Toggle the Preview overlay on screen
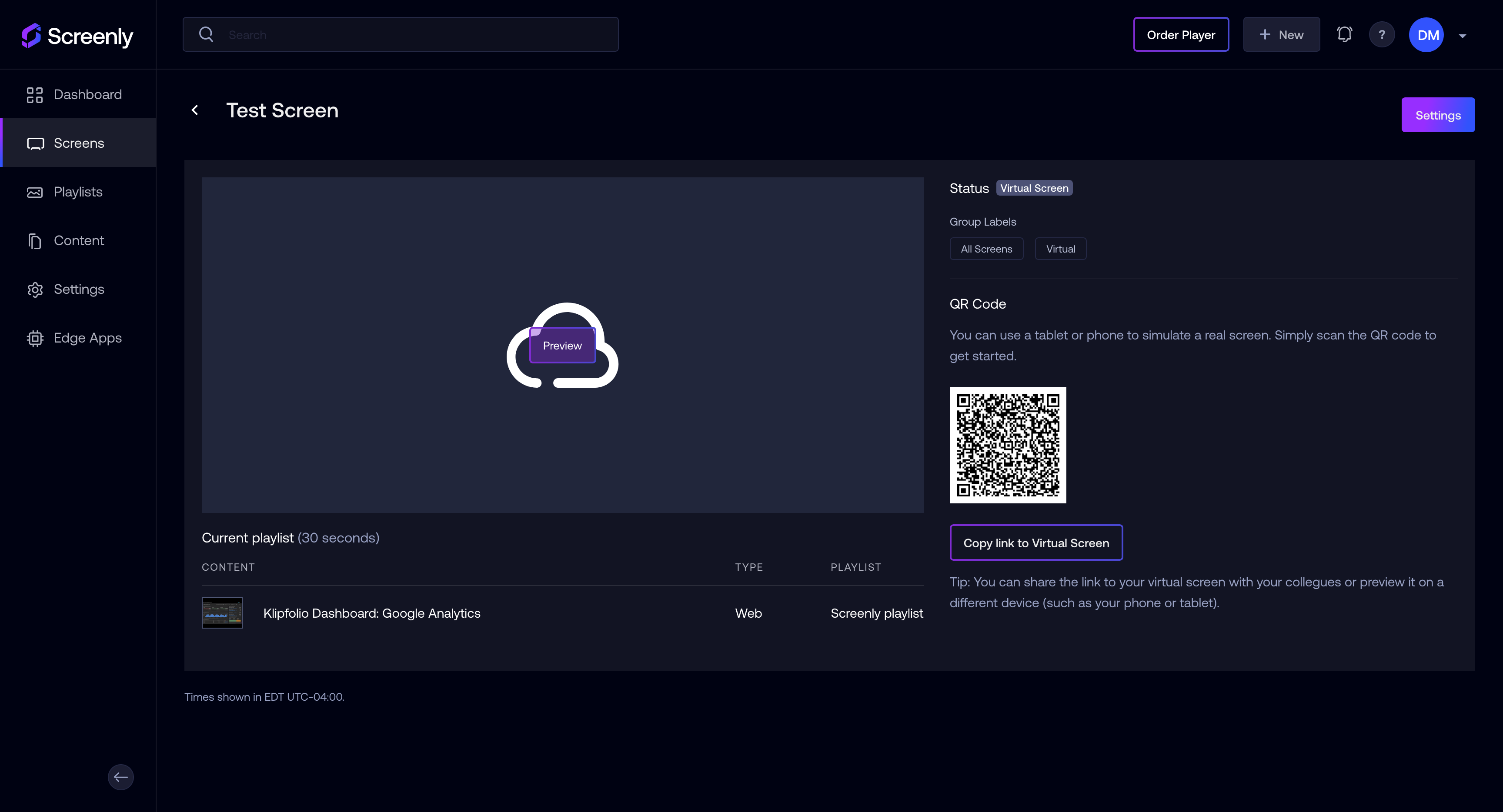The height and width of the screenshot is (812, 1503). click(x=562, y=344)
